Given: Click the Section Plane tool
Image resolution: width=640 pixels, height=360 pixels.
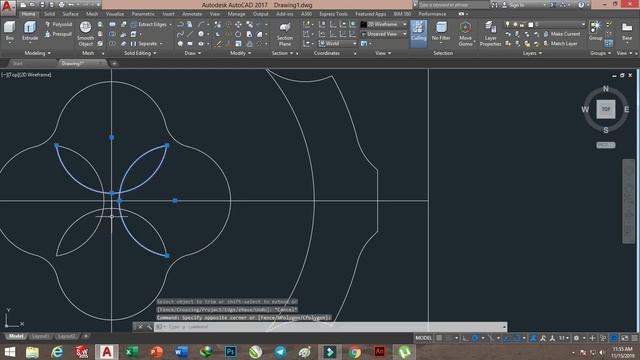Looking at the screenshot, I should coord(285,34).
